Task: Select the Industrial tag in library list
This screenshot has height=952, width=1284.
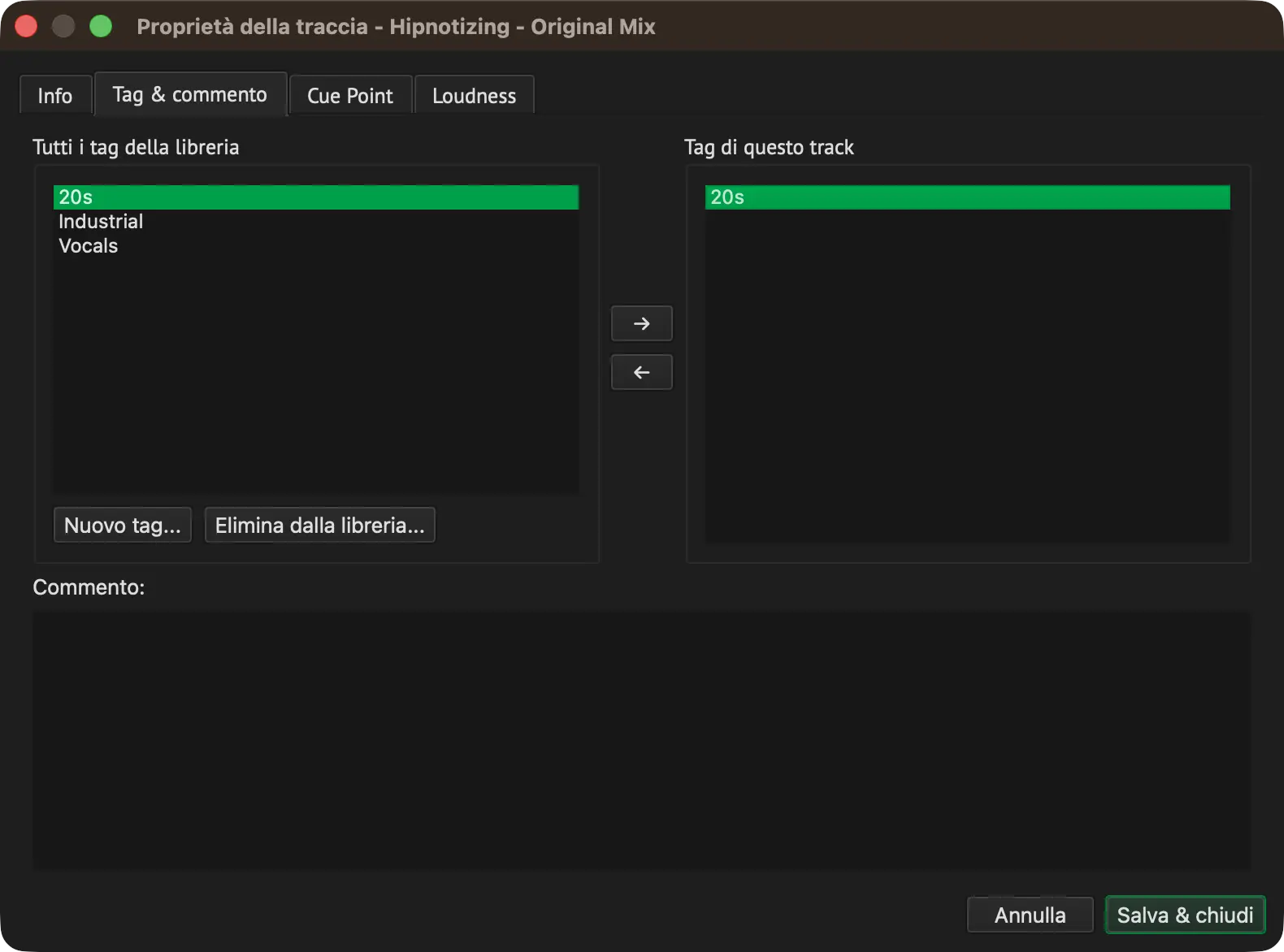Action: (316, 222)
